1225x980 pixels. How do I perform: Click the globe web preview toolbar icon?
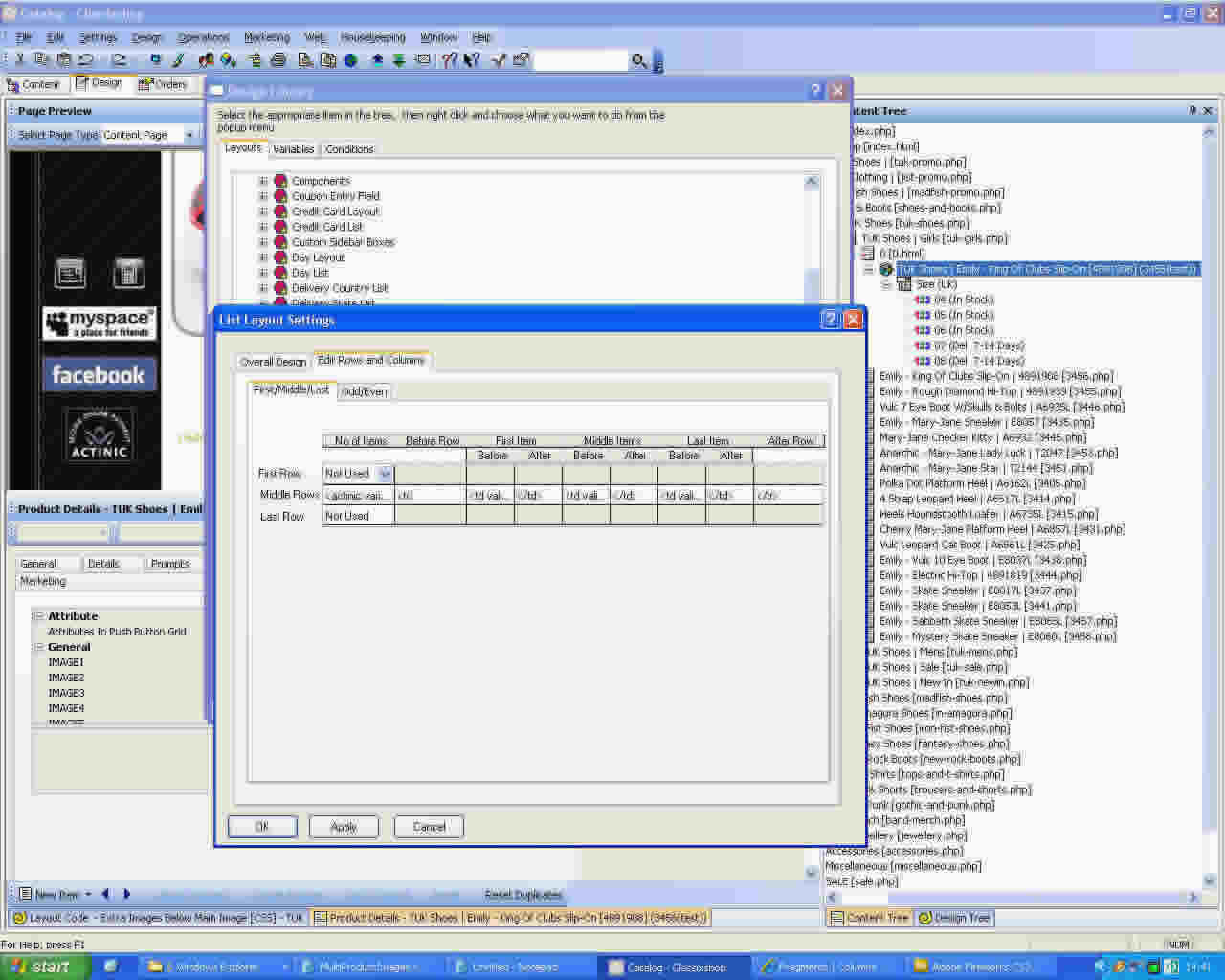(351, 60)
